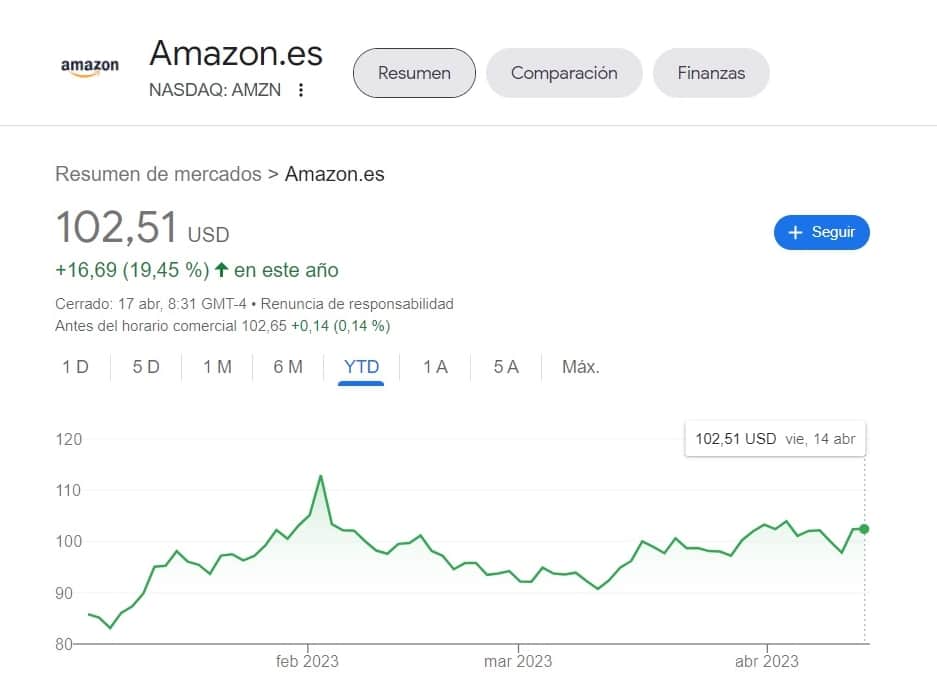Open Renuncia de responsabilidad link
Image resolution: width=937 pixels, height=693 pixels.
[x=358, y=304]
